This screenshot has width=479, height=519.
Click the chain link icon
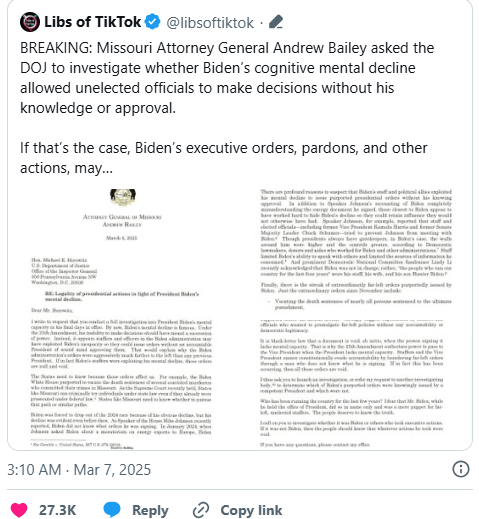[201, 510]
